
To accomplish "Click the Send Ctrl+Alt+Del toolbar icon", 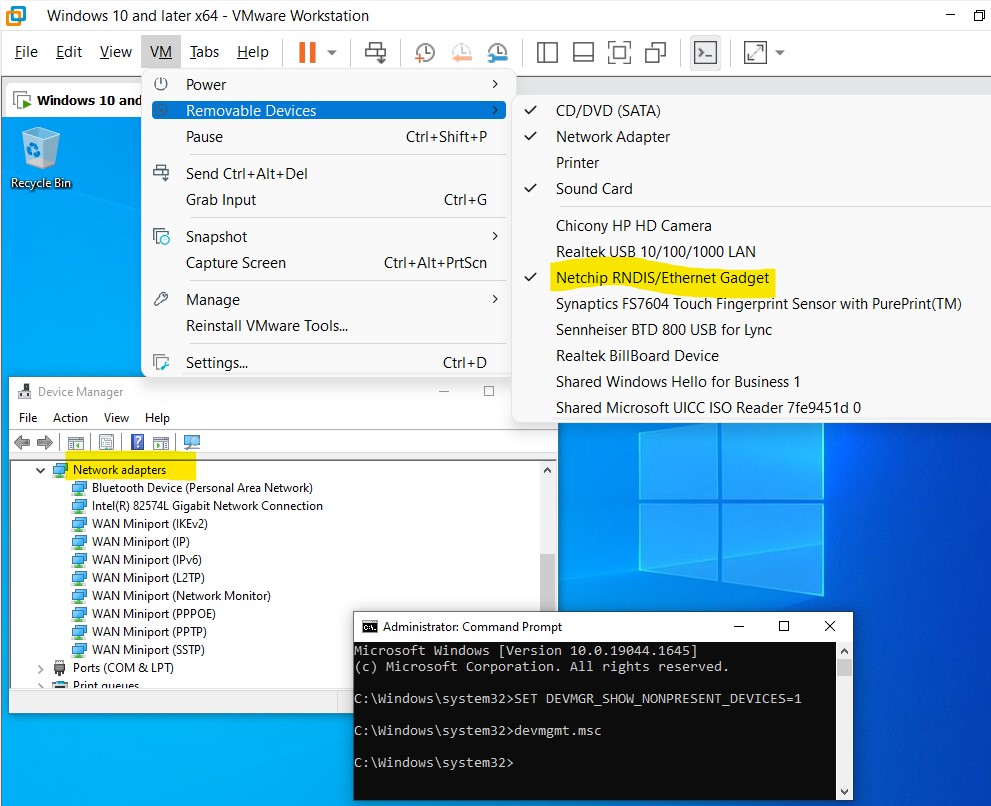I will point(375,52).
